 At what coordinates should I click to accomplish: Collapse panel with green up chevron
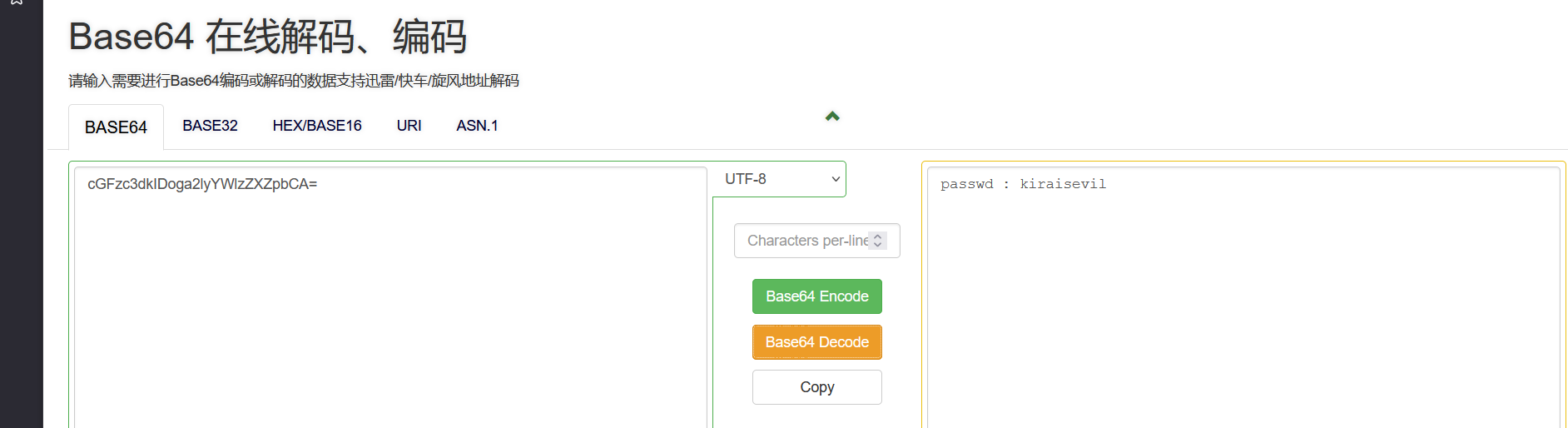(x=832, y=117)
